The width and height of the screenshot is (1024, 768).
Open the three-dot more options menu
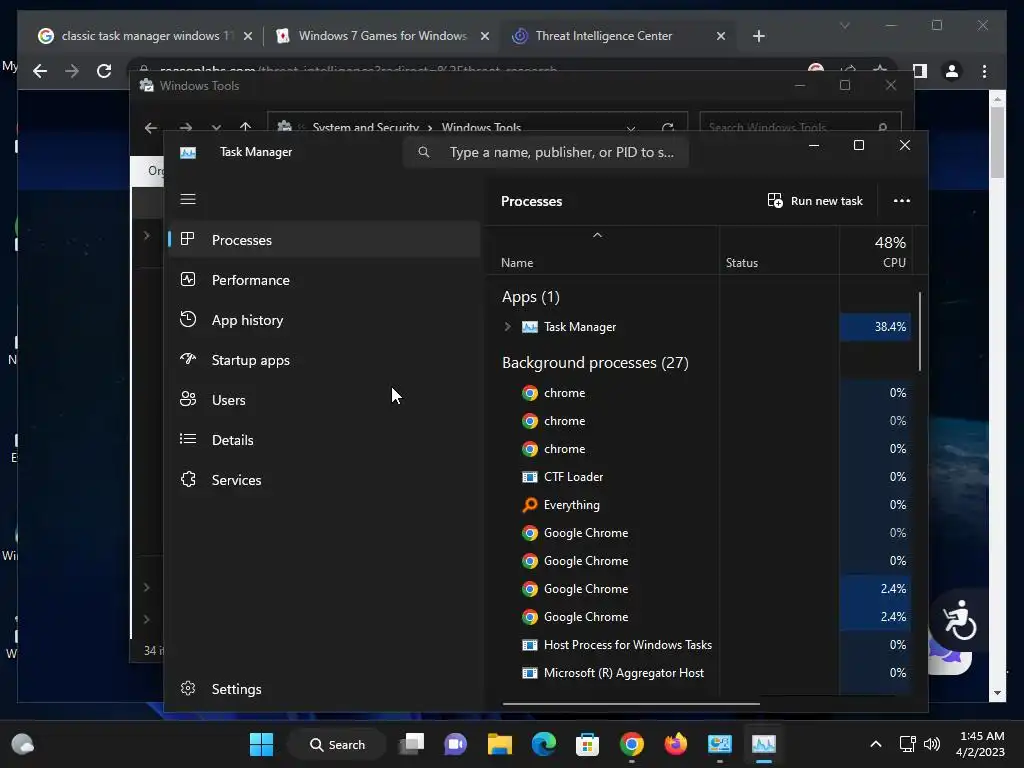tap(902, 200)
